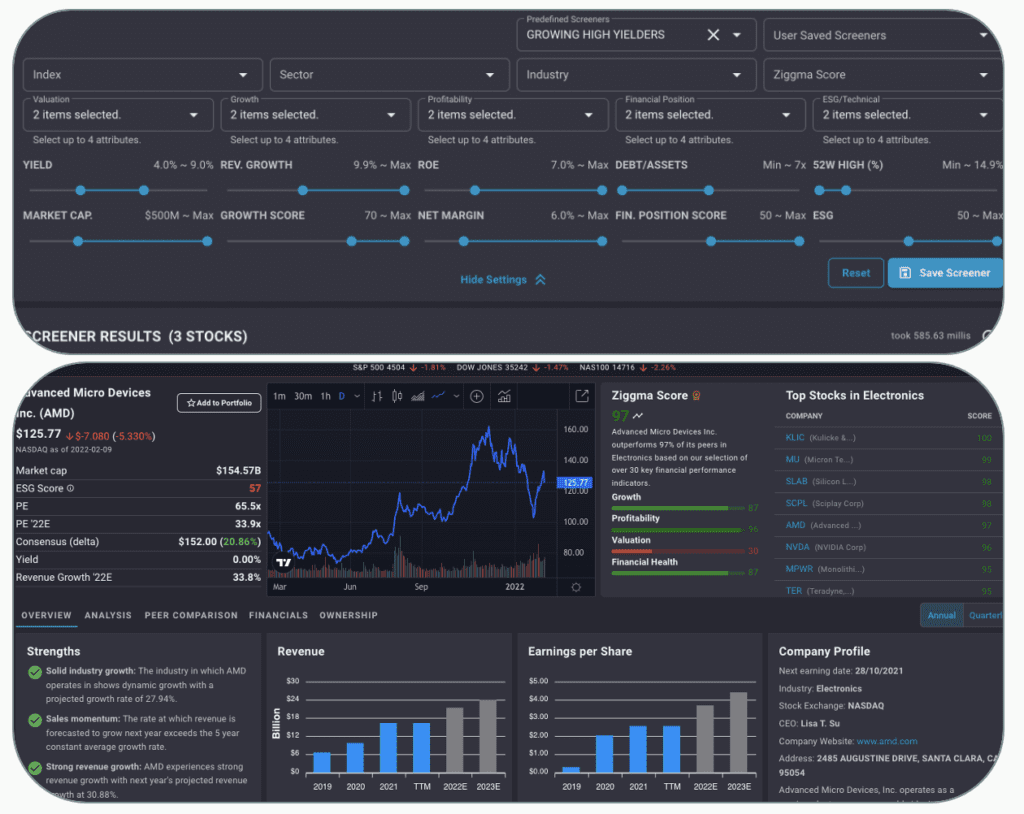Switch financials view to Annual
This screenshot has width=1024, height=814.
[942, 615]
